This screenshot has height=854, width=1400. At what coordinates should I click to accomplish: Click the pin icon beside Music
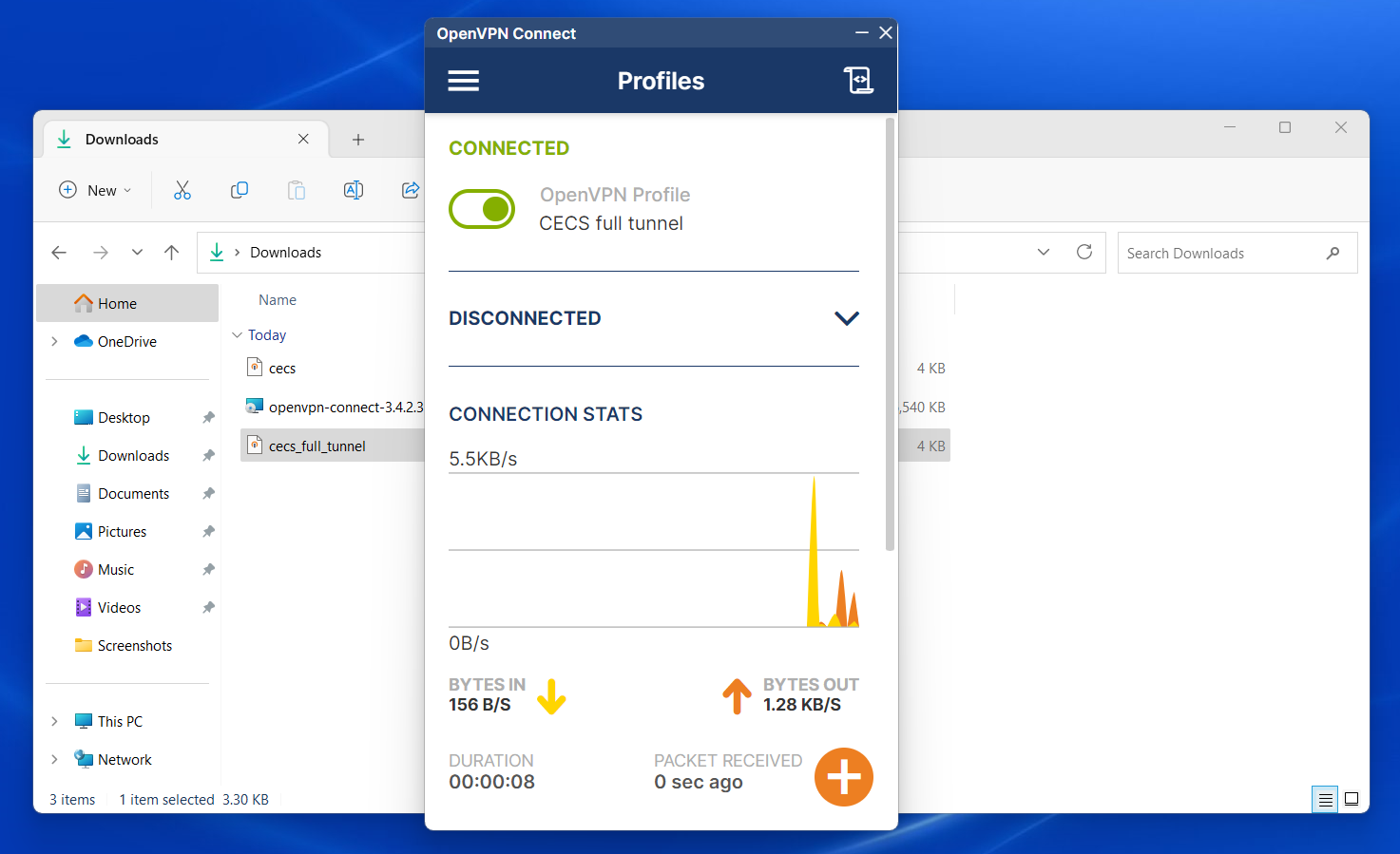(208, 570)
